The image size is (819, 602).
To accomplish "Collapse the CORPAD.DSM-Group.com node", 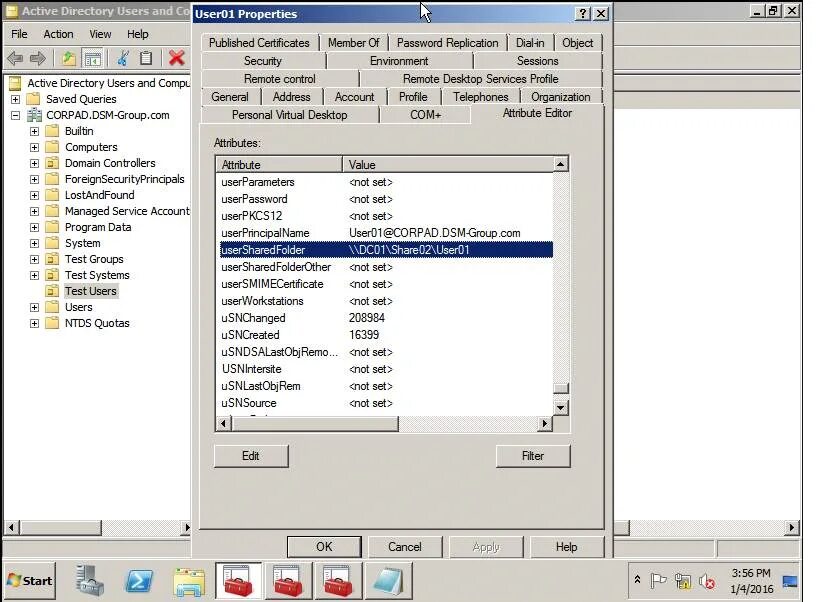I will click(15, 115).
